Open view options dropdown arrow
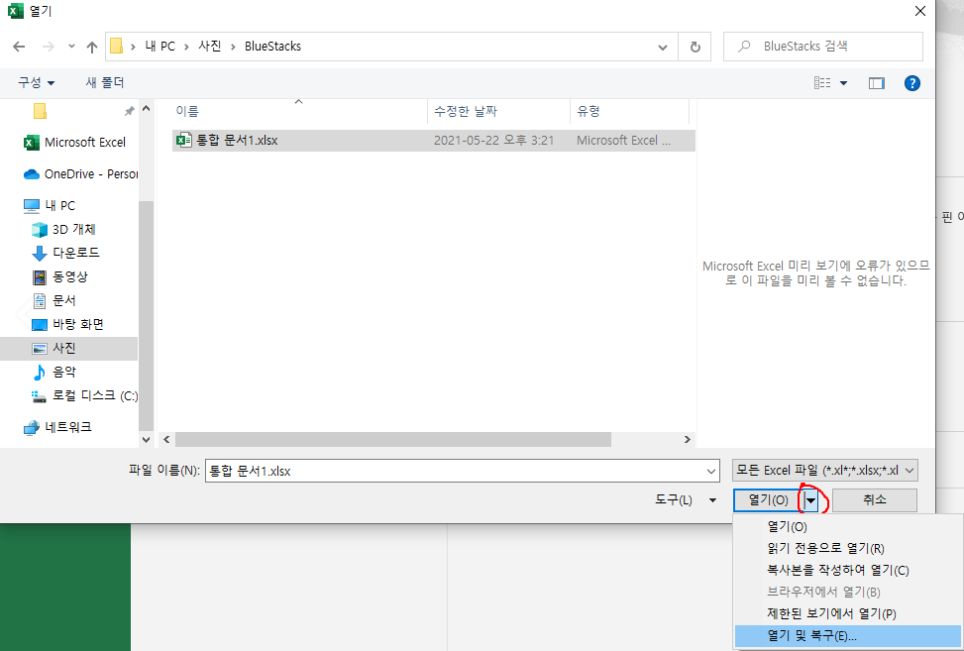Screen dimensions: 964x651 pos(844,83)
